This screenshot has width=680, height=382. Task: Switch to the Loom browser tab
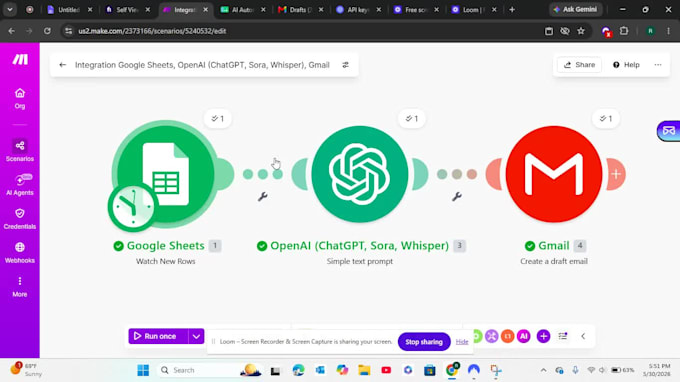tap(473, 10)
